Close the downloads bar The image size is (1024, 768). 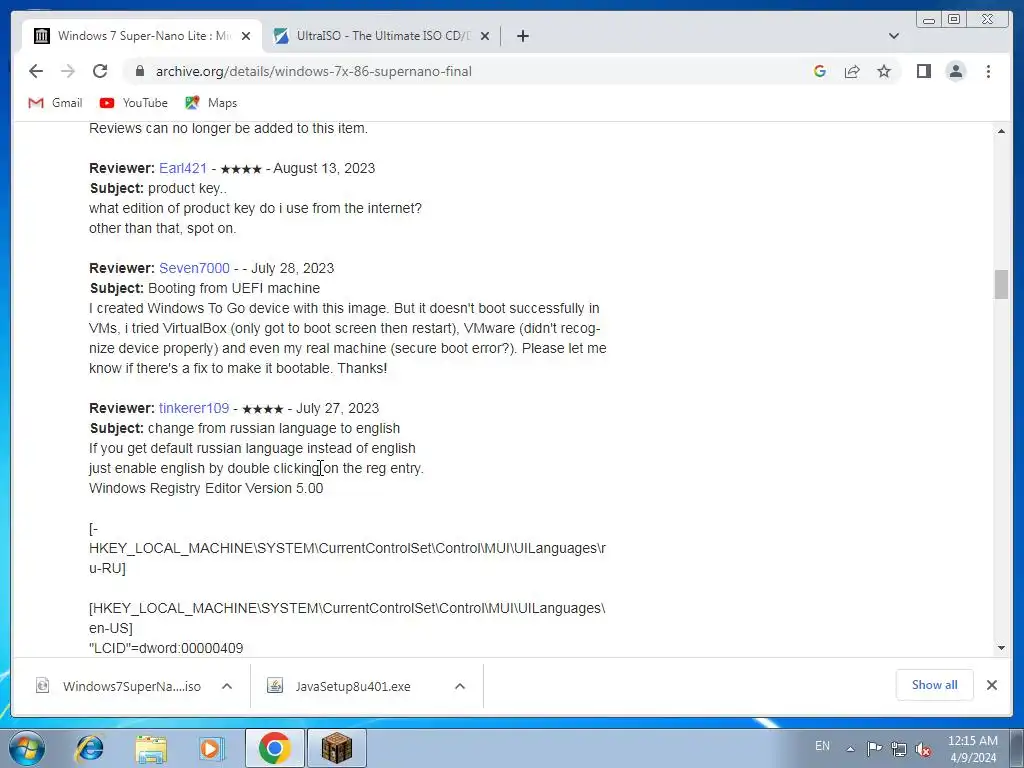(x=991, y=685)
